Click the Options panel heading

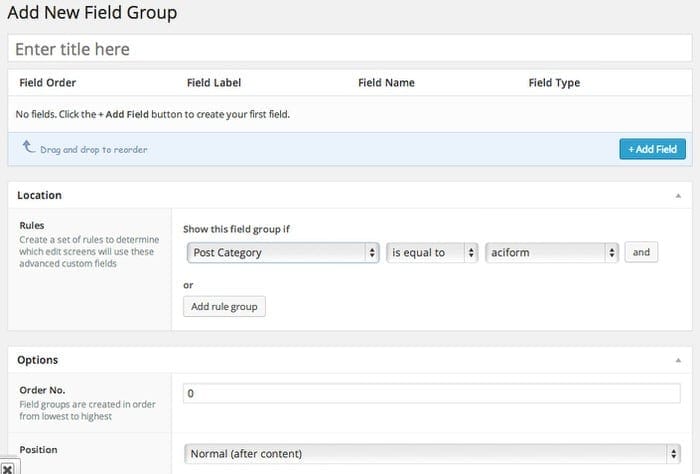coord(38,360)
